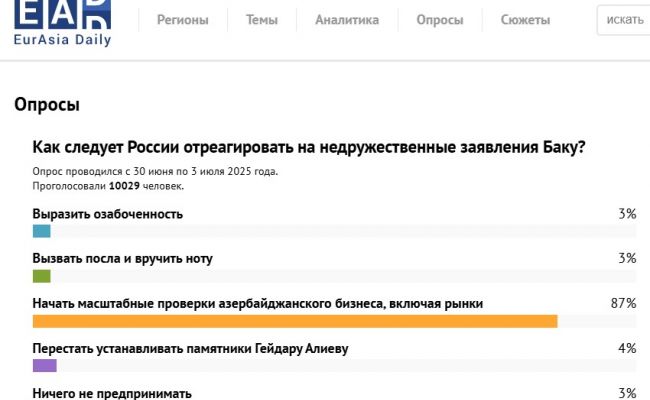This screenshot has width=650, height=400.
Task: Open the Сюжеты navigation item
Action: coord(525,20)
